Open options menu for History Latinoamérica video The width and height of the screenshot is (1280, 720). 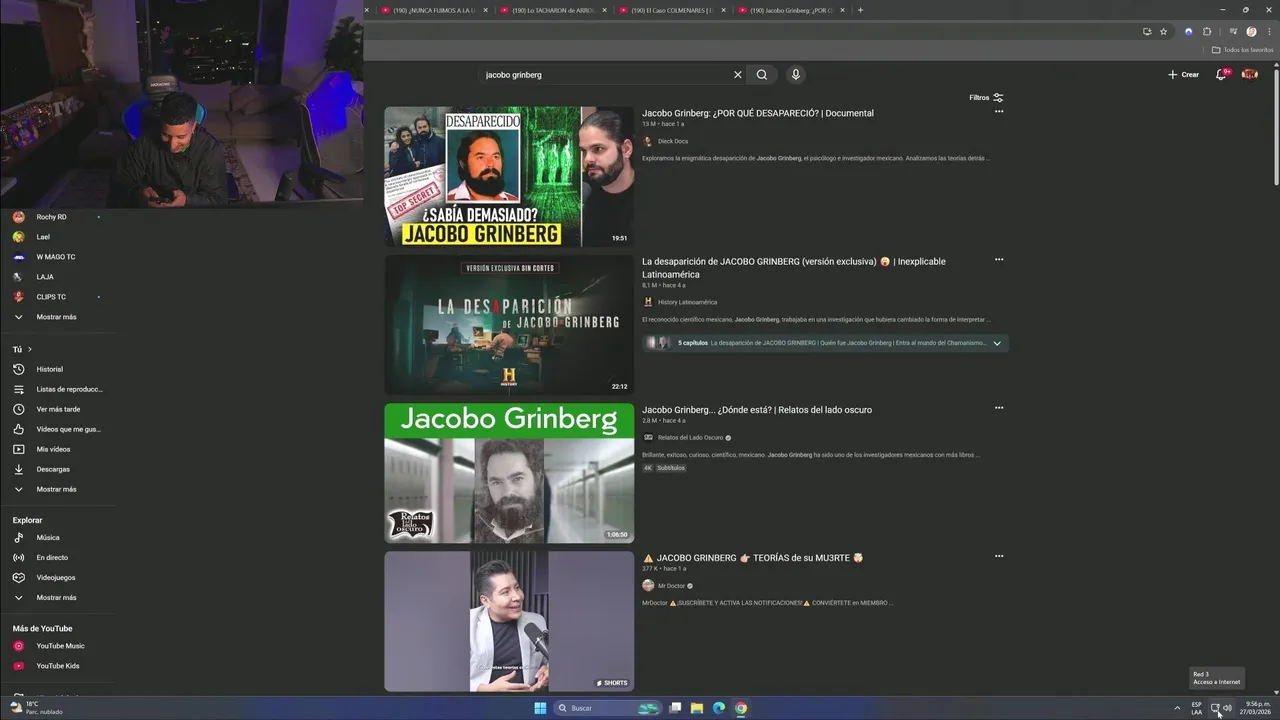click(x=999, y=260)
